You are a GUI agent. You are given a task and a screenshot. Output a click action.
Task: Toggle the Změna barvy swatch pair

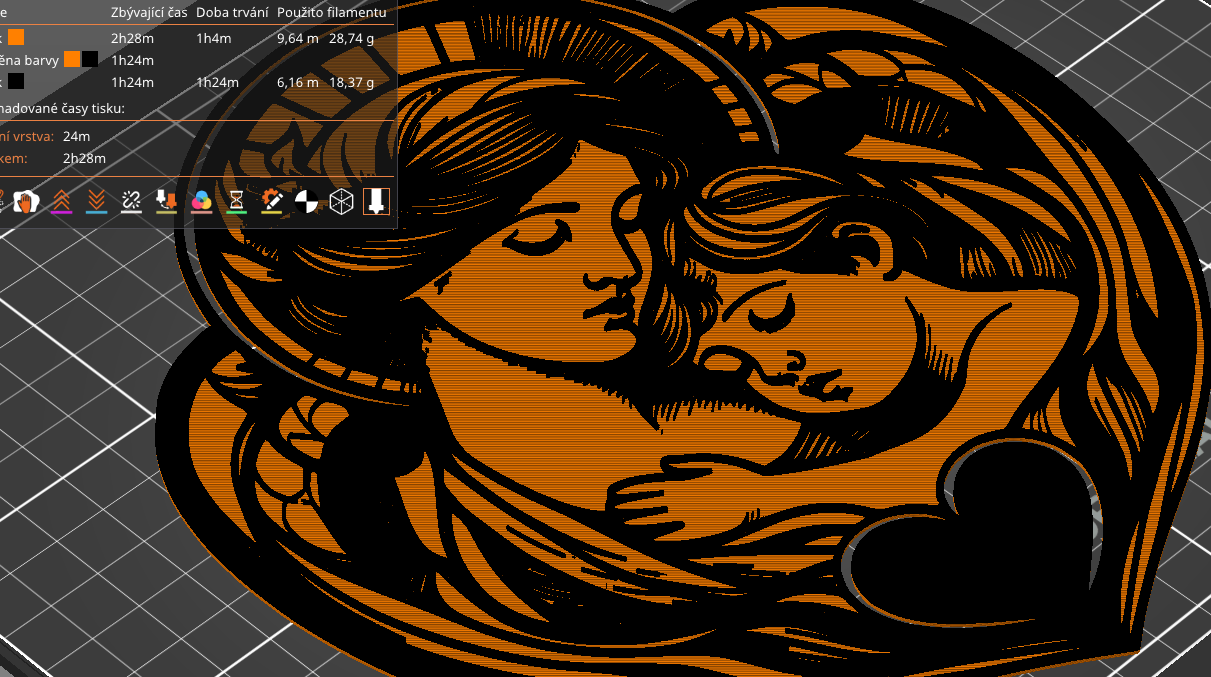point(80,60)
